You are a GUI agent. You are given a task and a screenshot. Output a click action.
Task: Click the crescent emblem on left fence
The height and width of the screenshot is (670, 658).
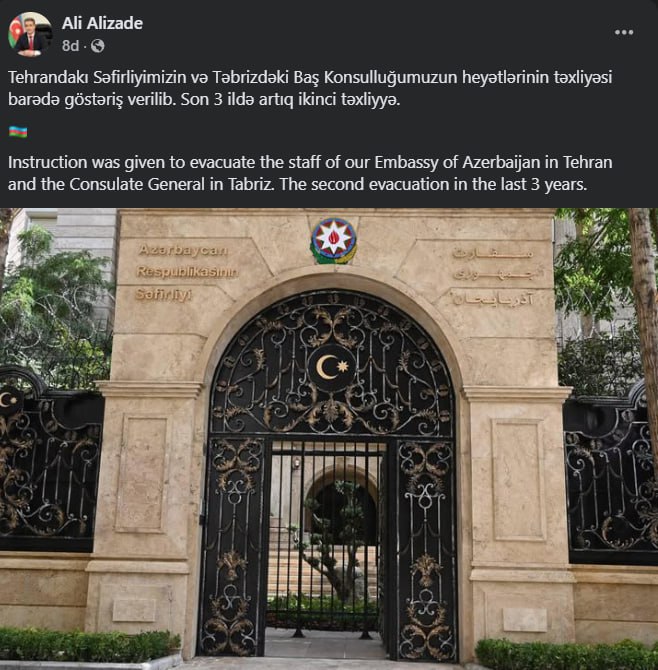click(x=9, y=399)
